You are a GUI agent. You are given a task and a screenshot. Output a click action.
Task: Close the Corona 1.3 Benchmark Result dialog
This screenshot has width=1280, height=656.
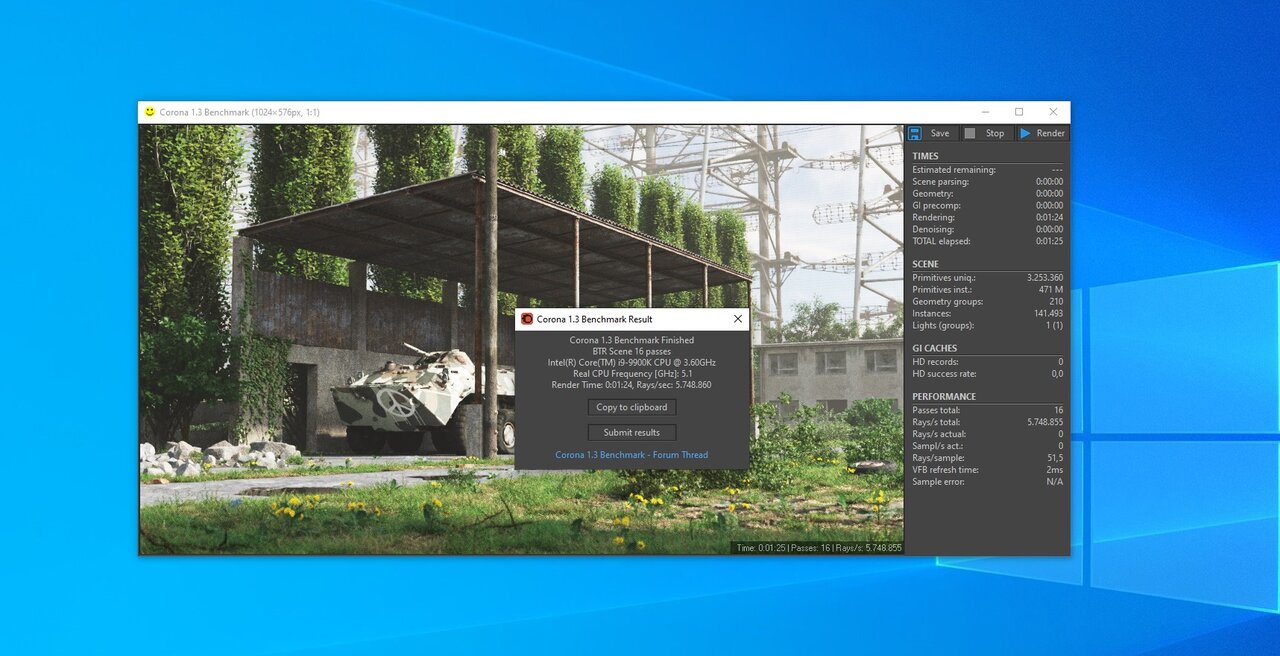tap(738, 319)
